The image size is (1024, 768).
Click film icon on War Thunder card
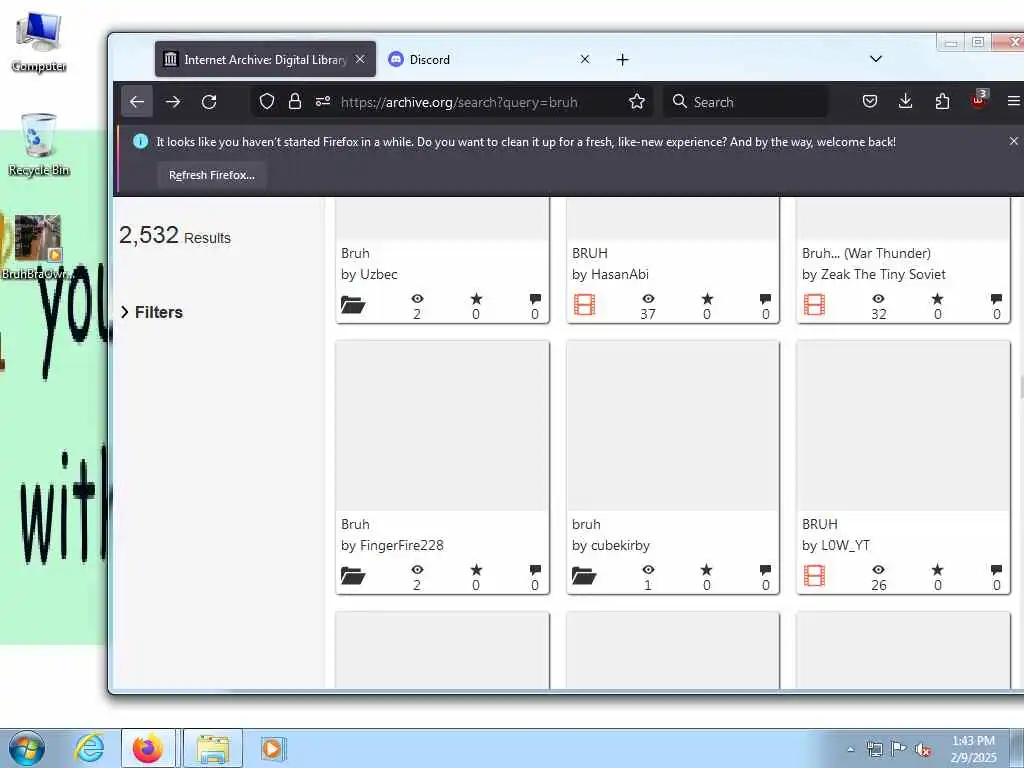click(814, 304)
